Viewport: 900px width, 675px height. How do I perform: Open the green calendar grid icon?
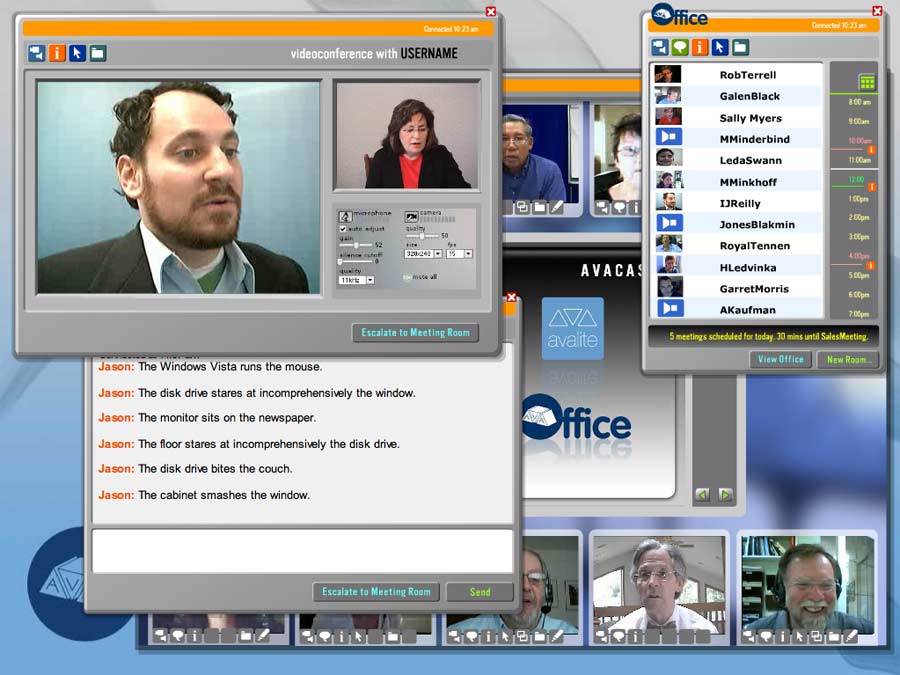pos(866,81)
